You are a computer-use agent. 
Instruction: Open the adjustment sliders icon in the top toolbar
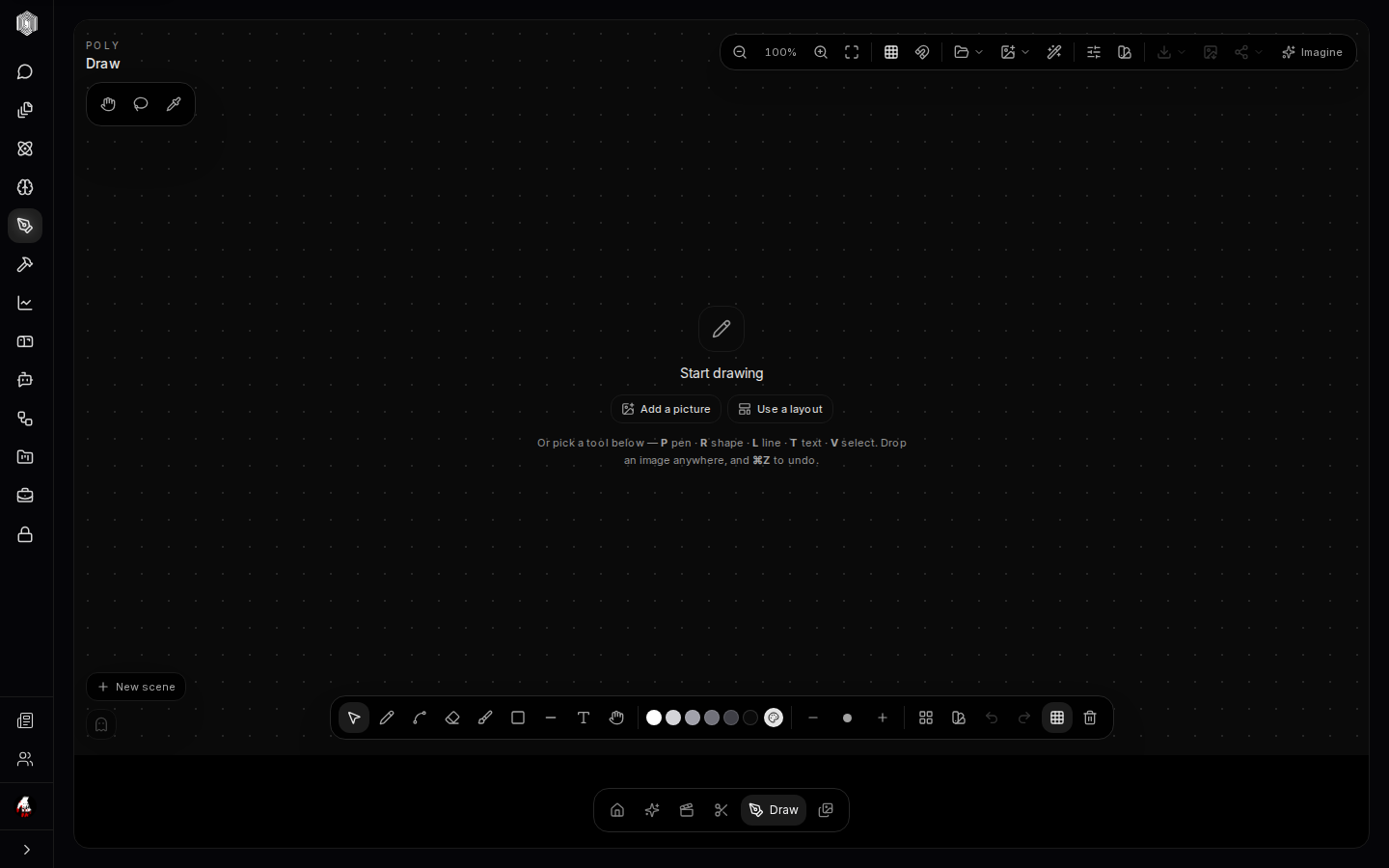pyautogui.click(x=1094, y=52)
